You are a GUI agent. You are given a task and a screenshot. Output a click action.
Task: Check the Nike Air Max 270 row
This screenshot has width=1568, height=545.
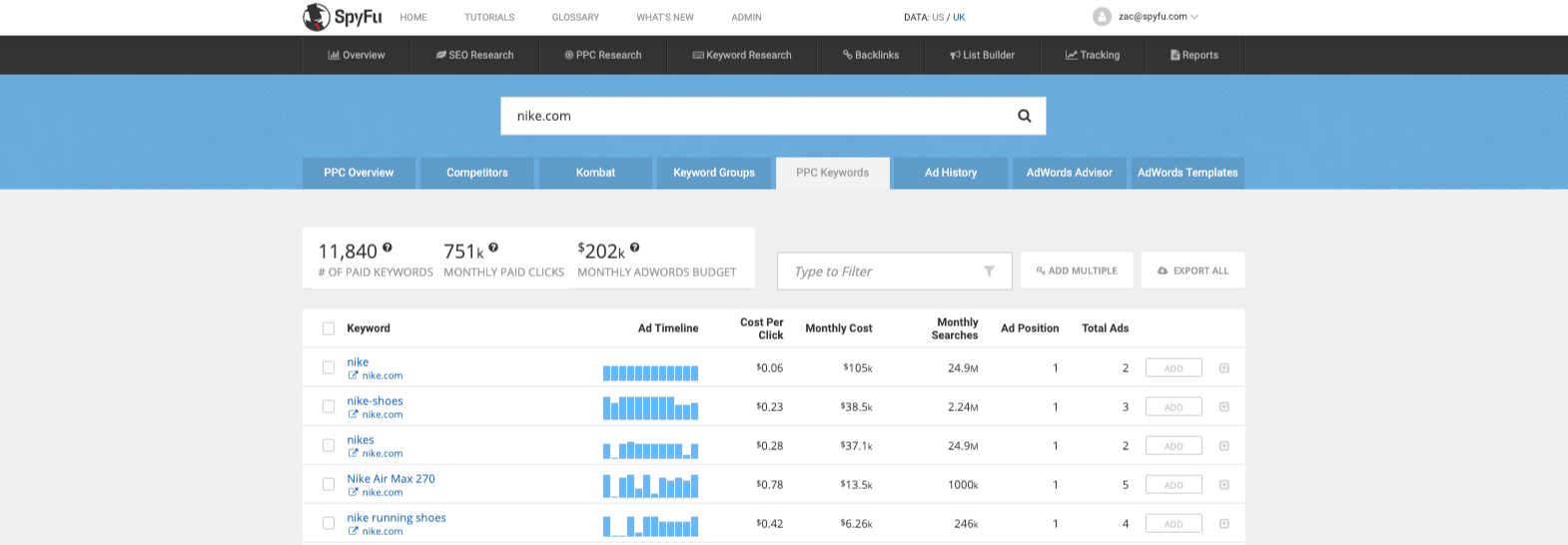[x=329, y=485]
